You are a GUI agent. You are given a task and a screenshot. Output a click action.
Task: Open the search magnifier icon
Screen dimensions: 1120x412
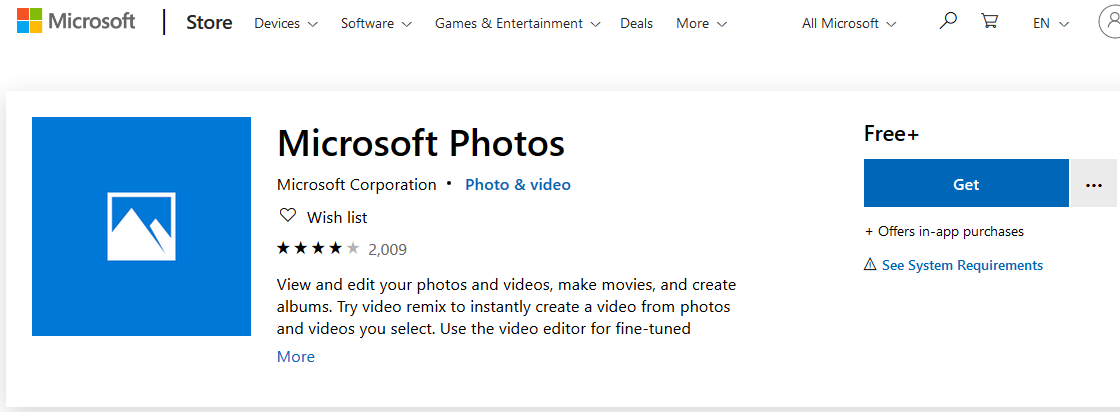coord(948,21)
